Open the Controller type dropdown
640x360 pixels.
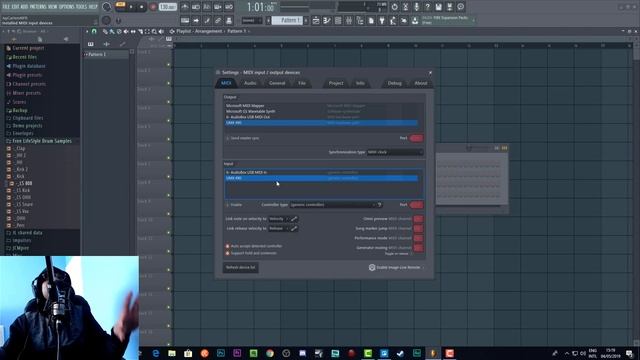(x=333, y=205)
